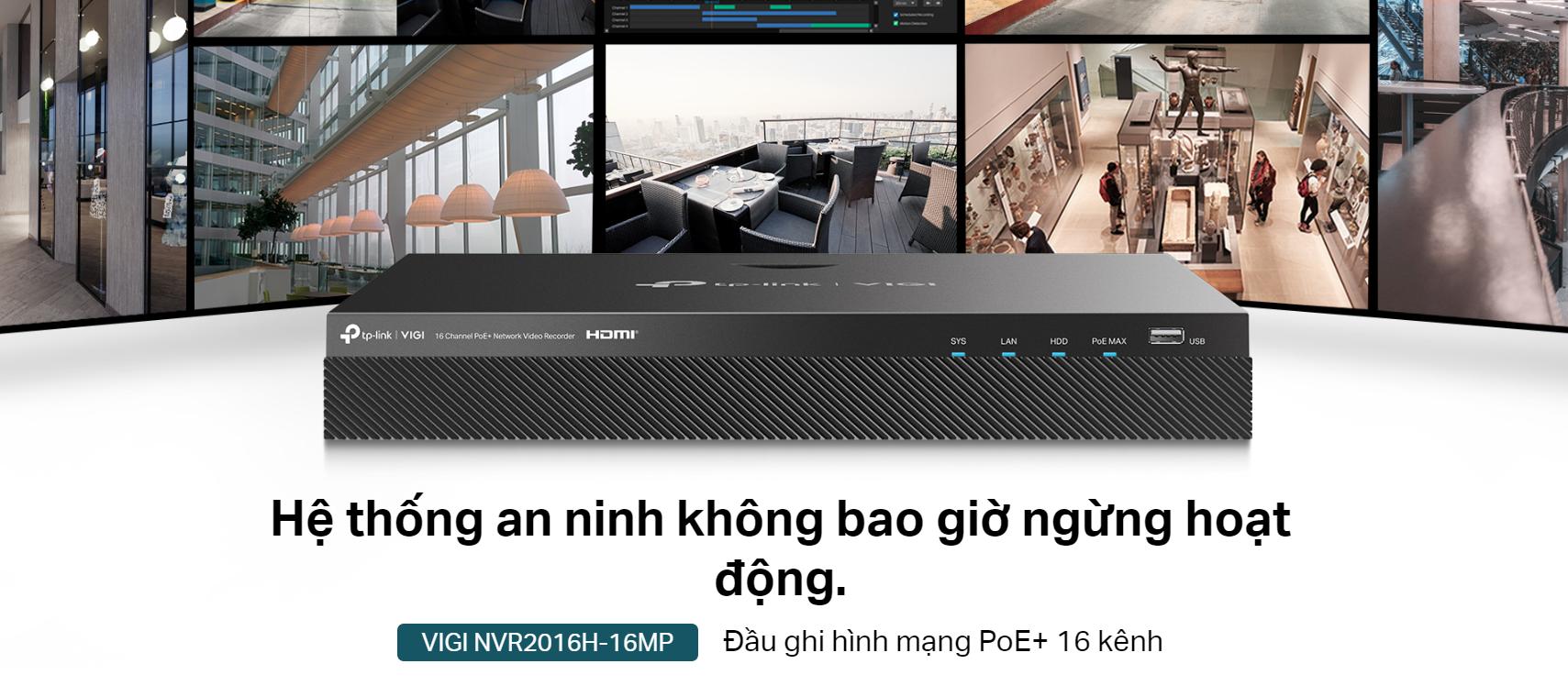Click the "16 Channel PoE+ Network Video Recorder" label
1568x697 pixels.
505,337
